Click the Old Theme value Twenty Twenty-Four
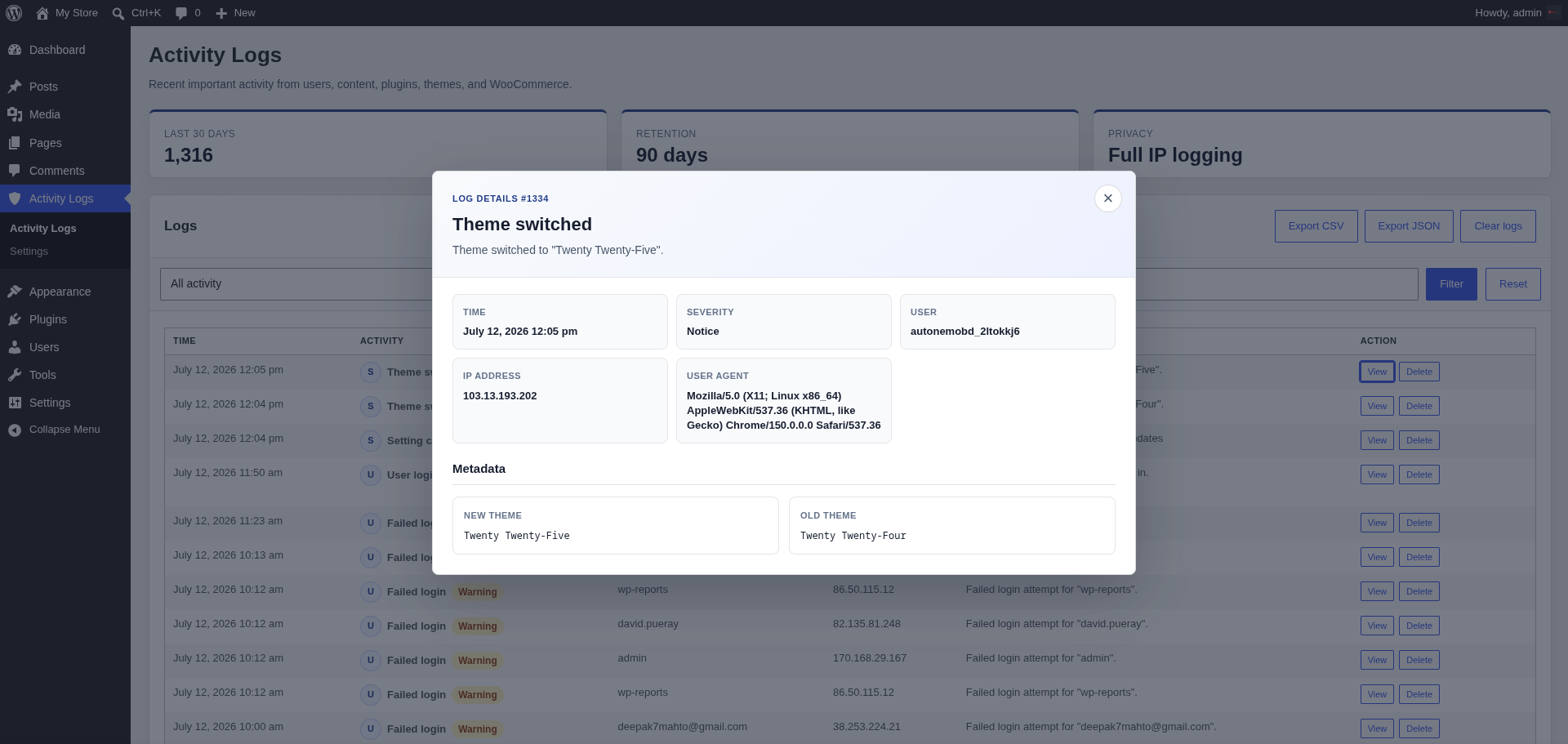Screen dimensions: 1568x744 pos(853,536)
